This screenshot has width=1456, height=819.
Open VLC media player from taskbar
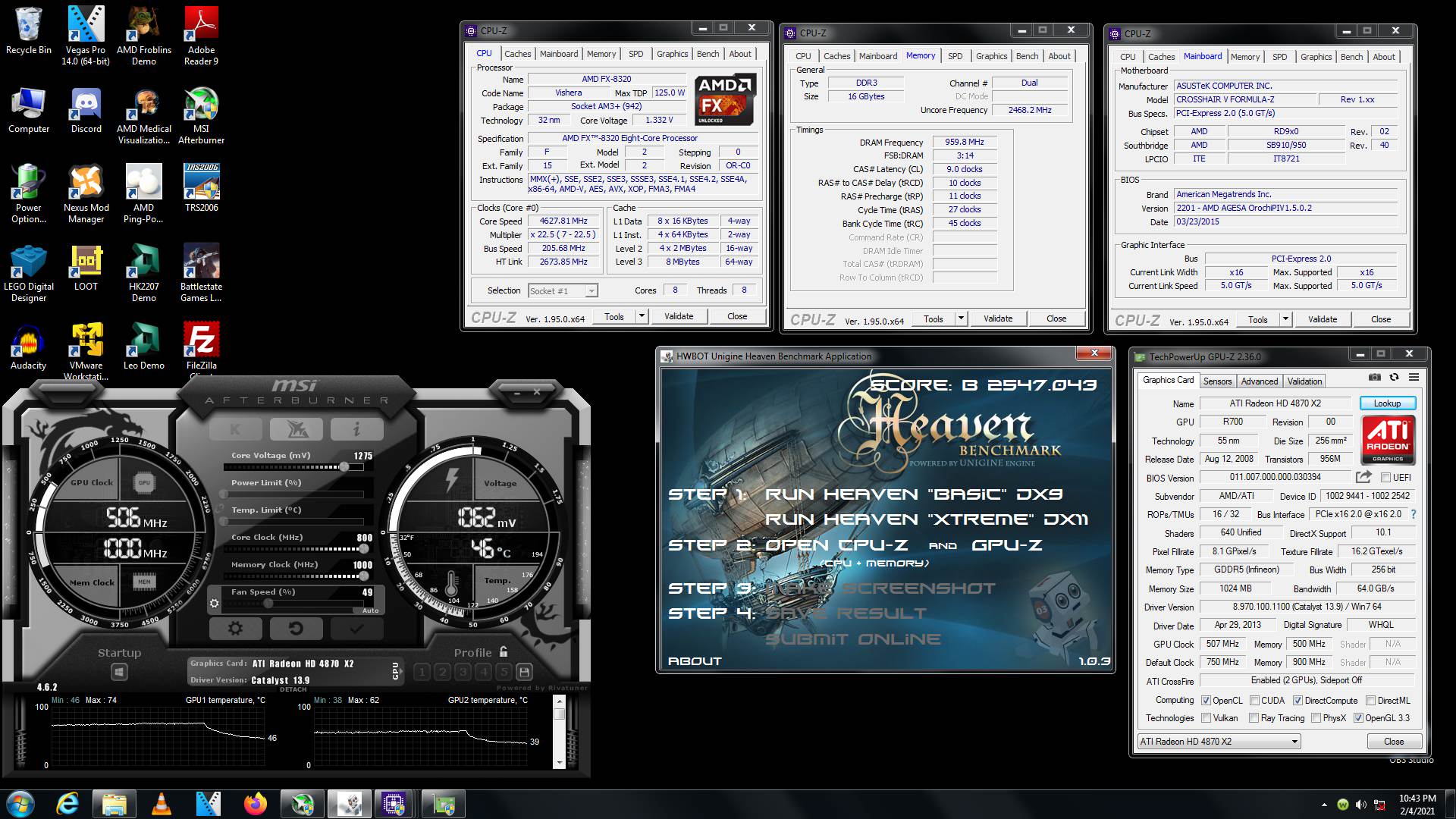(162, 804)
